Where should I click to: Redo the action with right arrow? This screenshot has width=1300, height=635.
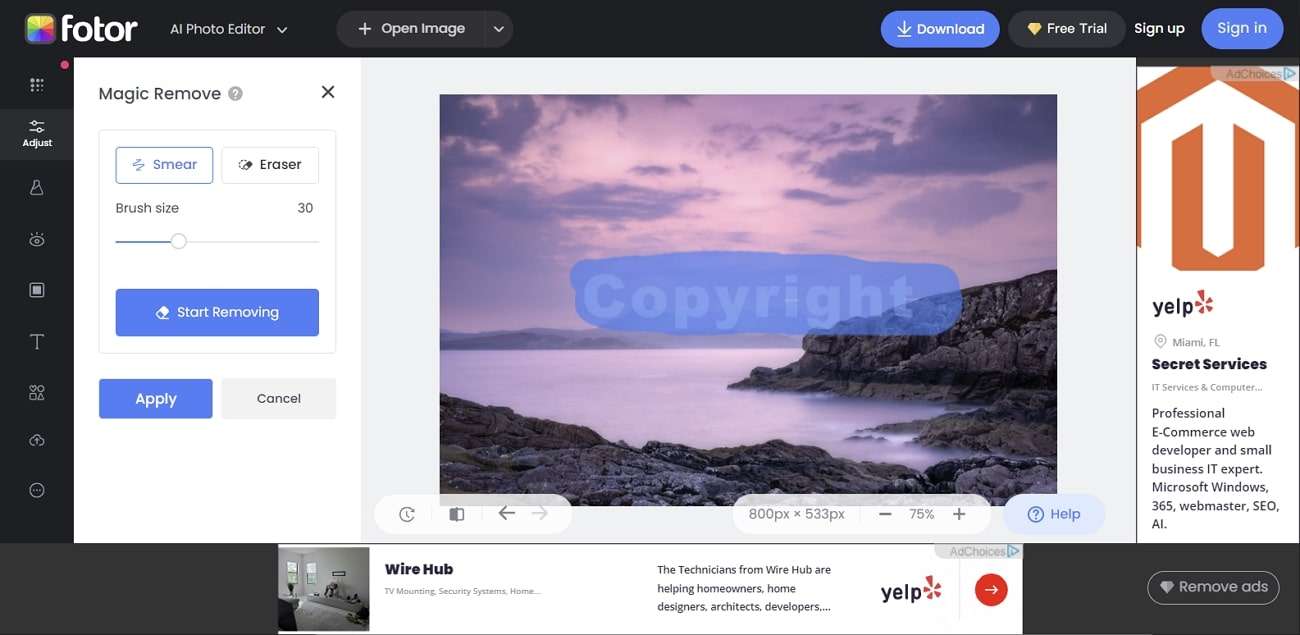540,513
